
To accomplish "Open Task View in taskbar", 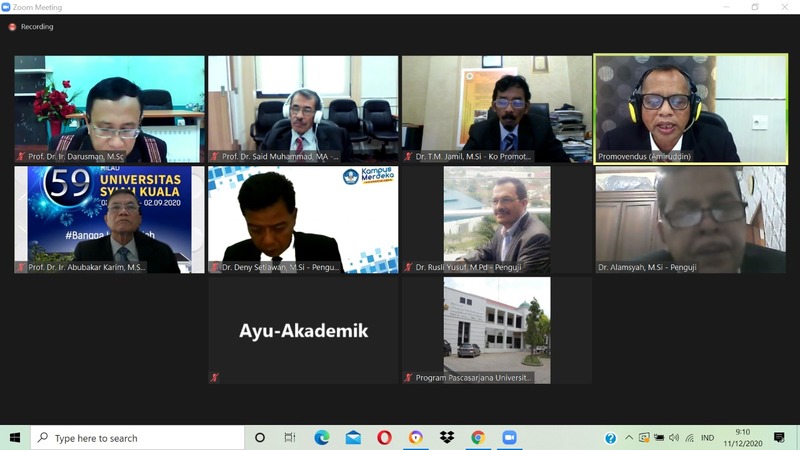I will pyautogui.click(x=290, y=438).
